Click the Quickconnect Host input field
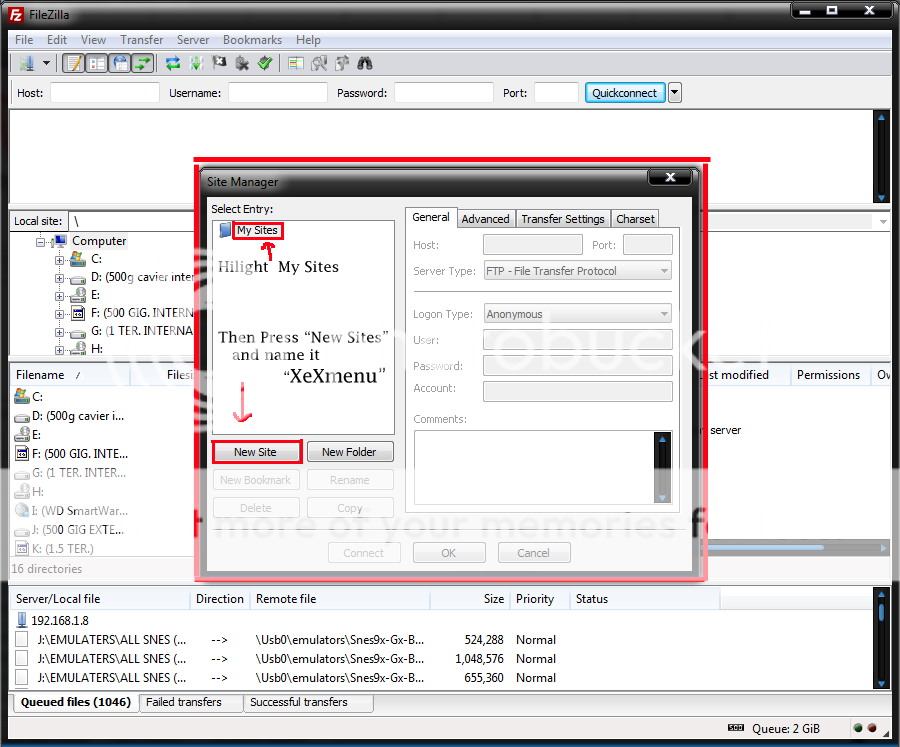This screenshot has width=900, height=747. (x=104, y=92)
